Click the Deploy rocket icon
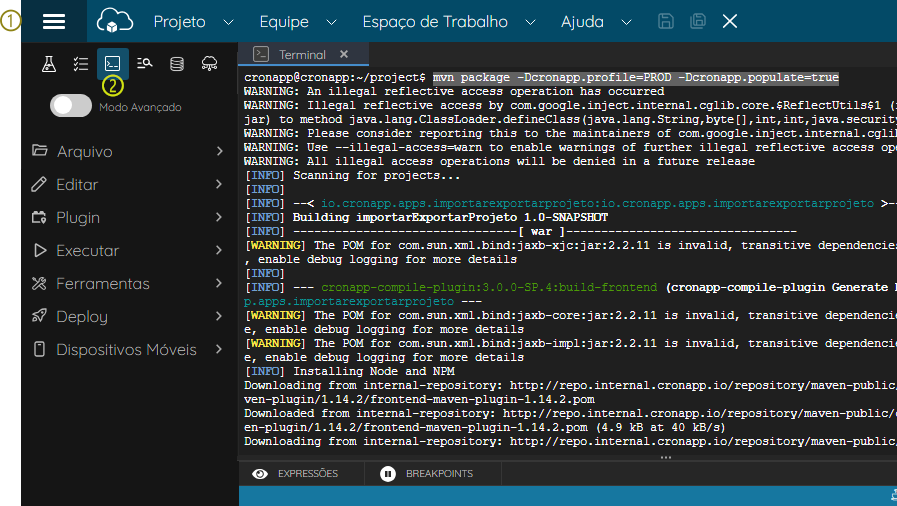Viewport: 897px width, 506px height. click(39, 316)
